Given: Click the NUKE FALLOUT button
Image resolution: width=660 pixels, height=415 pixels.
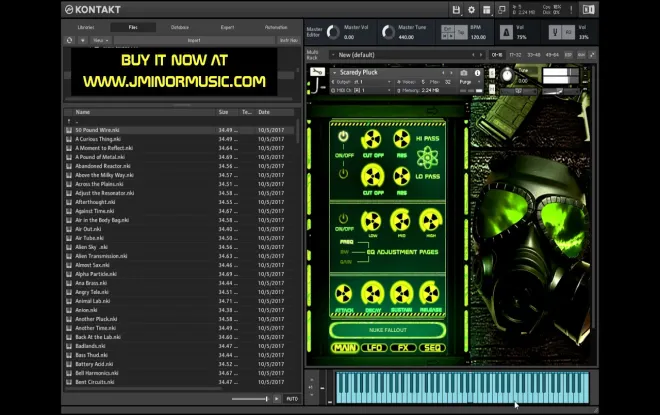Looking at the screenshot, I should (x=387, y=330).
